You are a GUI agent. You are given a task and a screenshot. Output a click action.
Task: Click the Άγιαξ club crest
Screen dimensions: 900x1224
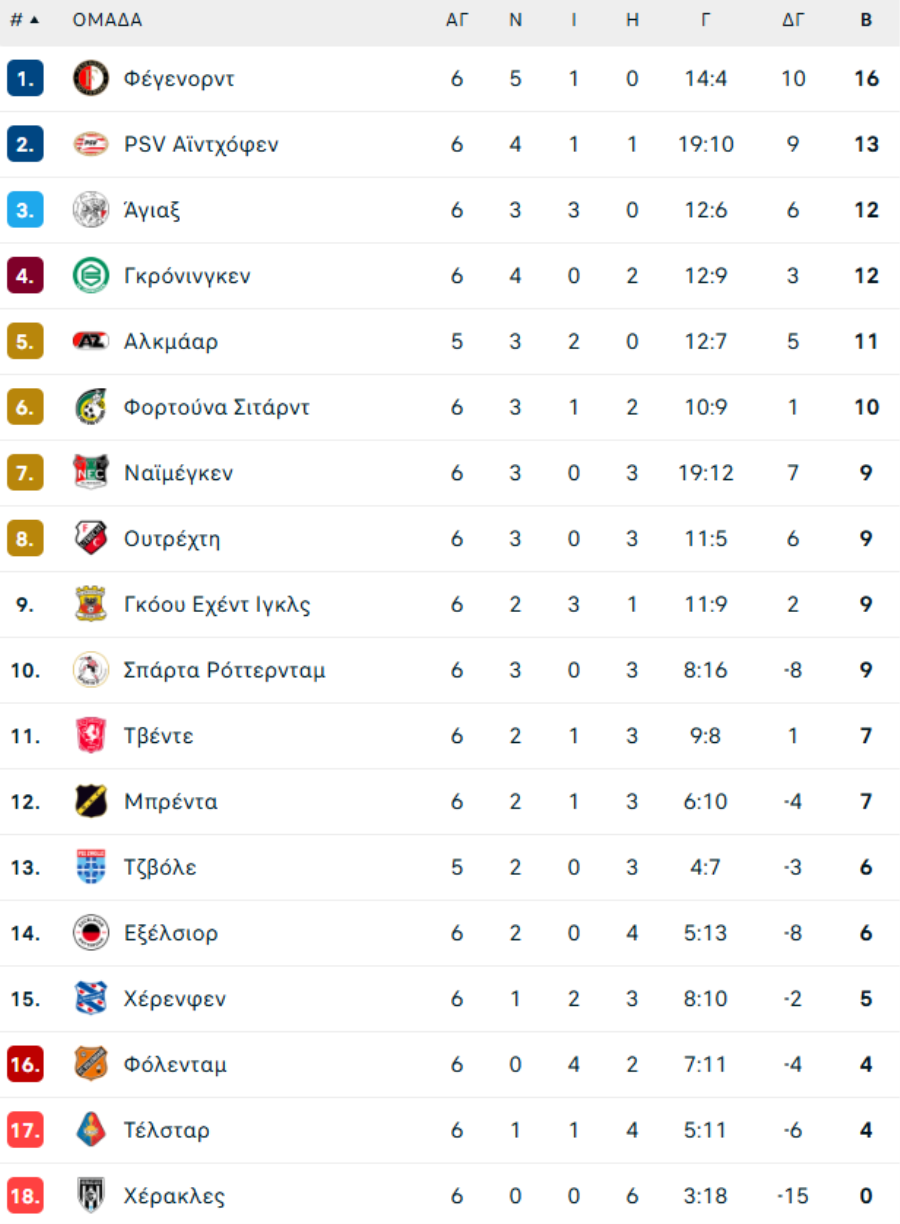pyautogui.click(x=91, y=210)
